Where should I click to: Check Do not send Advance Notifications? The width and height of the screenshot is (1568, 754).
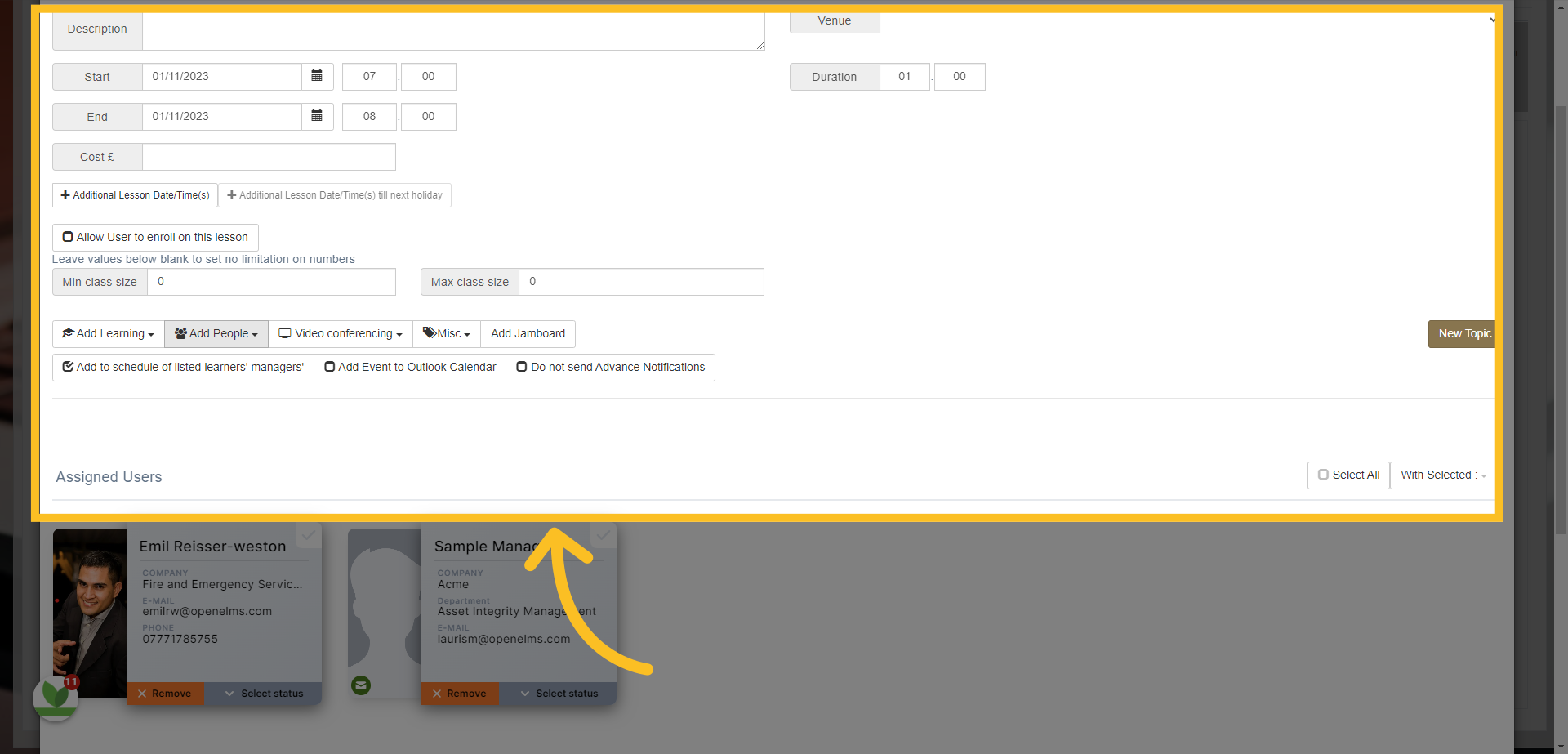click(610, 367)
